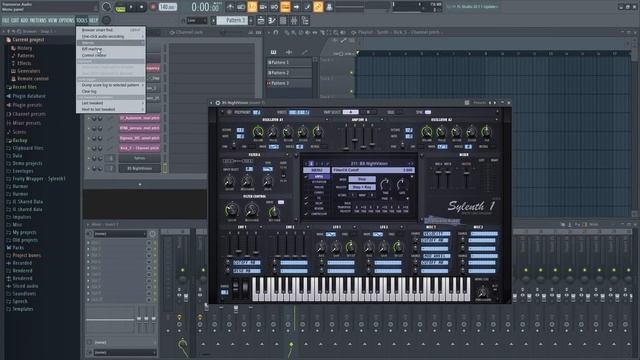640x360 pixels.
Task: Click the Sylenth1 MENU button
Action: click(x=316, y=170)
